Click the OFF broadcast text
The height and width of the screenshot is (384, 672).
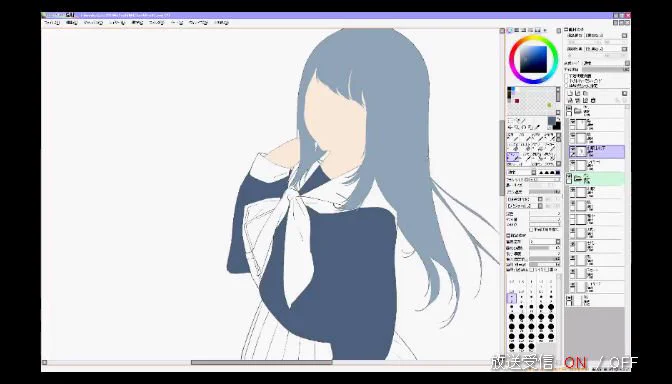[623, 363]
